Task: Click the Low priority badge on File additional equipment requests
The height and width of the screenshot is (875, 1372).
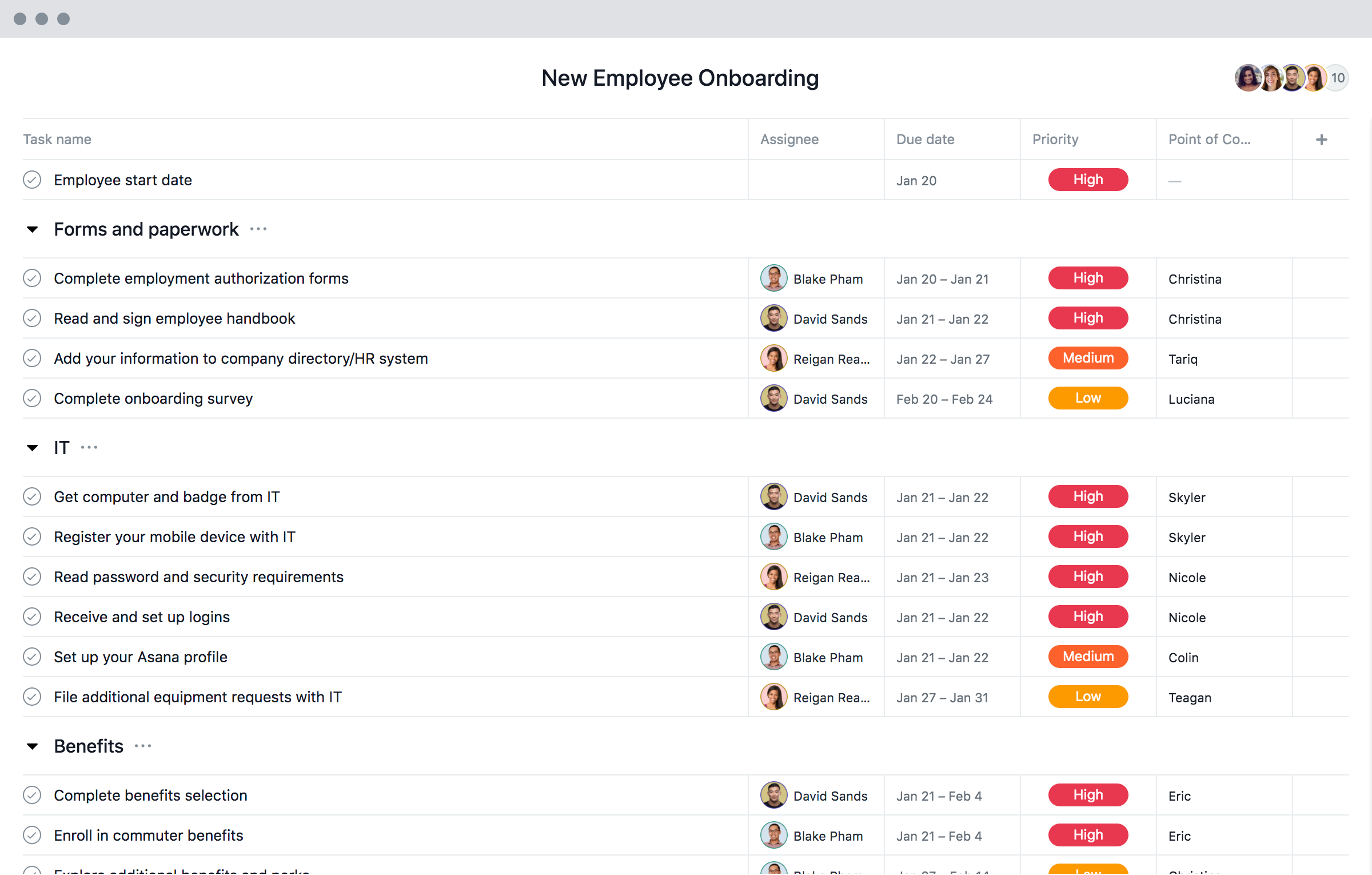Action: 1087,697
